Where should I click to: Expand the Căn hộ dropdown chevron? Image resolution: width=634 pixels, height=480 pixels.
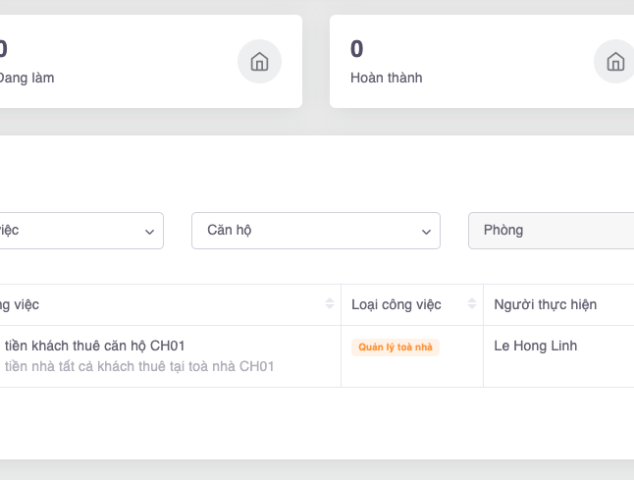(x=426, y=231)
